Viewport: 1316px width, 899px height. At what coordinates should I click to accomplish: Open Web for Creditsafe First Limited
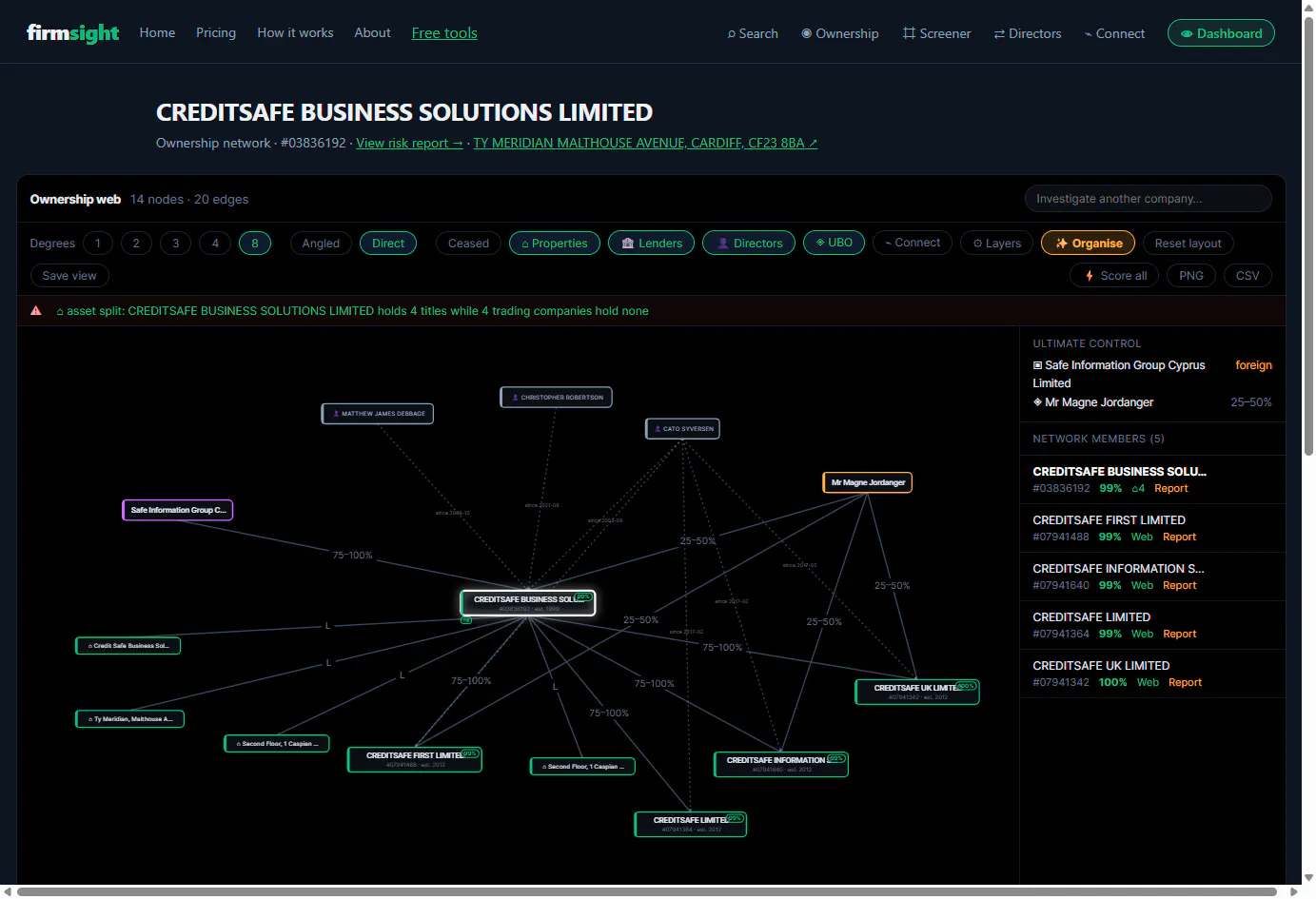coord(1142,537)
